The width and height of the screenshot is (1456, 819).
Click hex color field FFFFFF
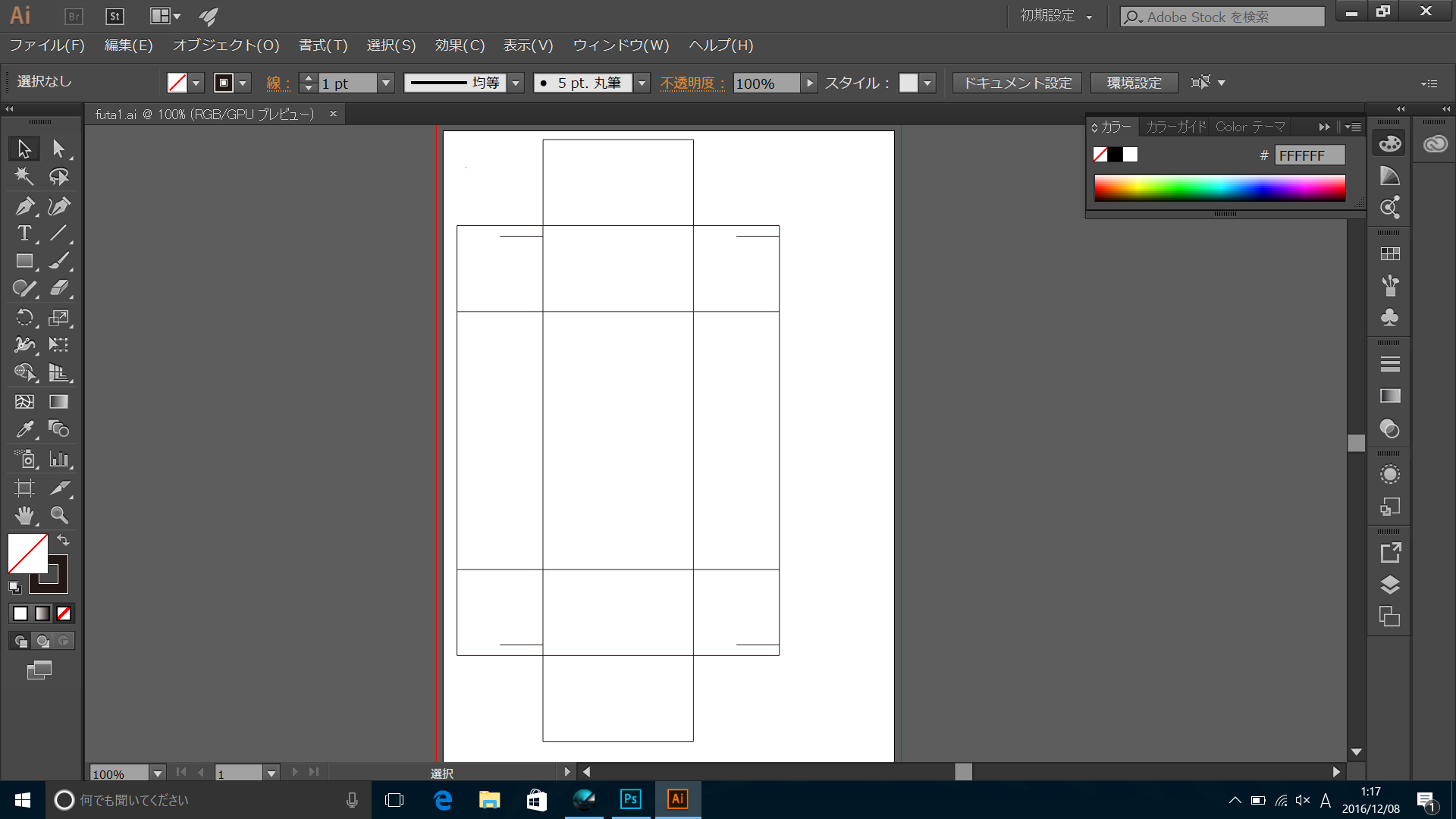tap(1310, 155)
